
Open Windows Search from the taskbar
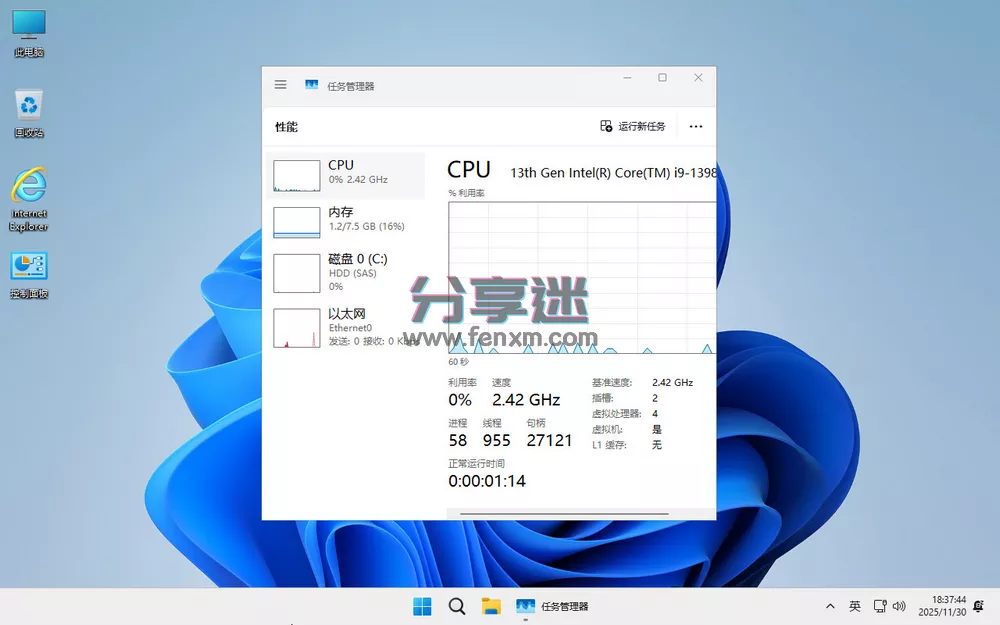455,606
